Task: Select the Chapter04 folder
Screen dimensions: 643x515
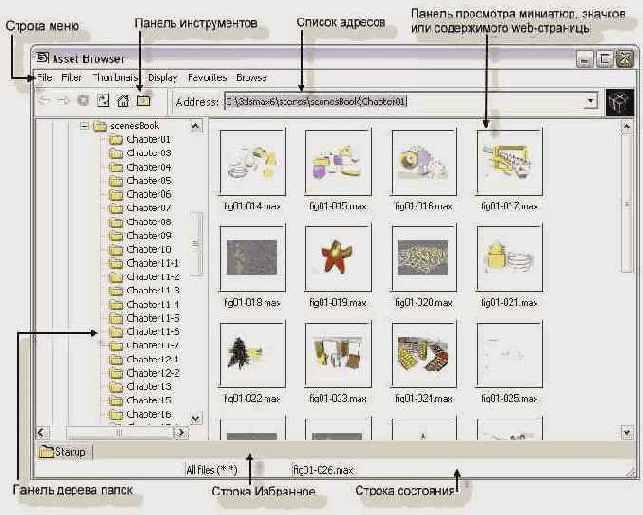Action: point(140,167)
